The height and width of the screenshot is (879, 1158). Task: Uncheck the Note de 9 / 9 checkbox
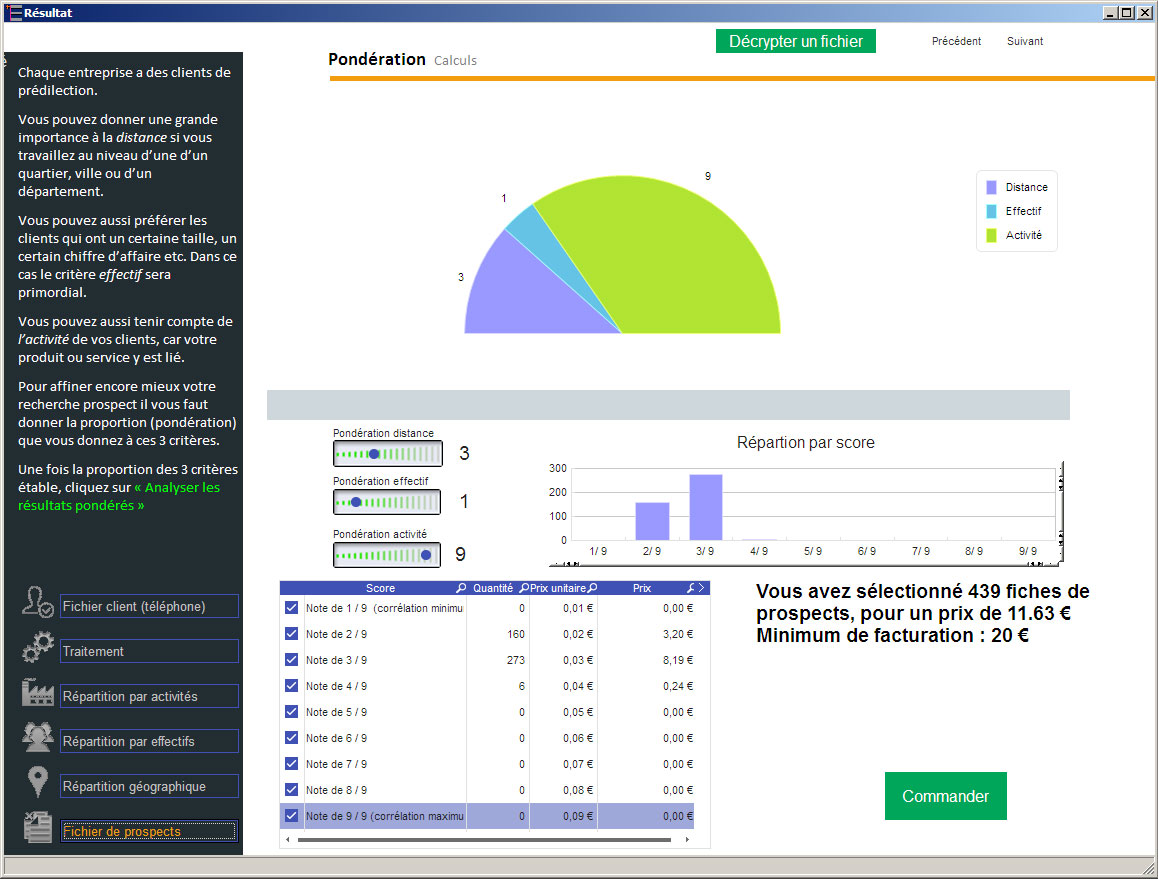(x=291, y=815)
